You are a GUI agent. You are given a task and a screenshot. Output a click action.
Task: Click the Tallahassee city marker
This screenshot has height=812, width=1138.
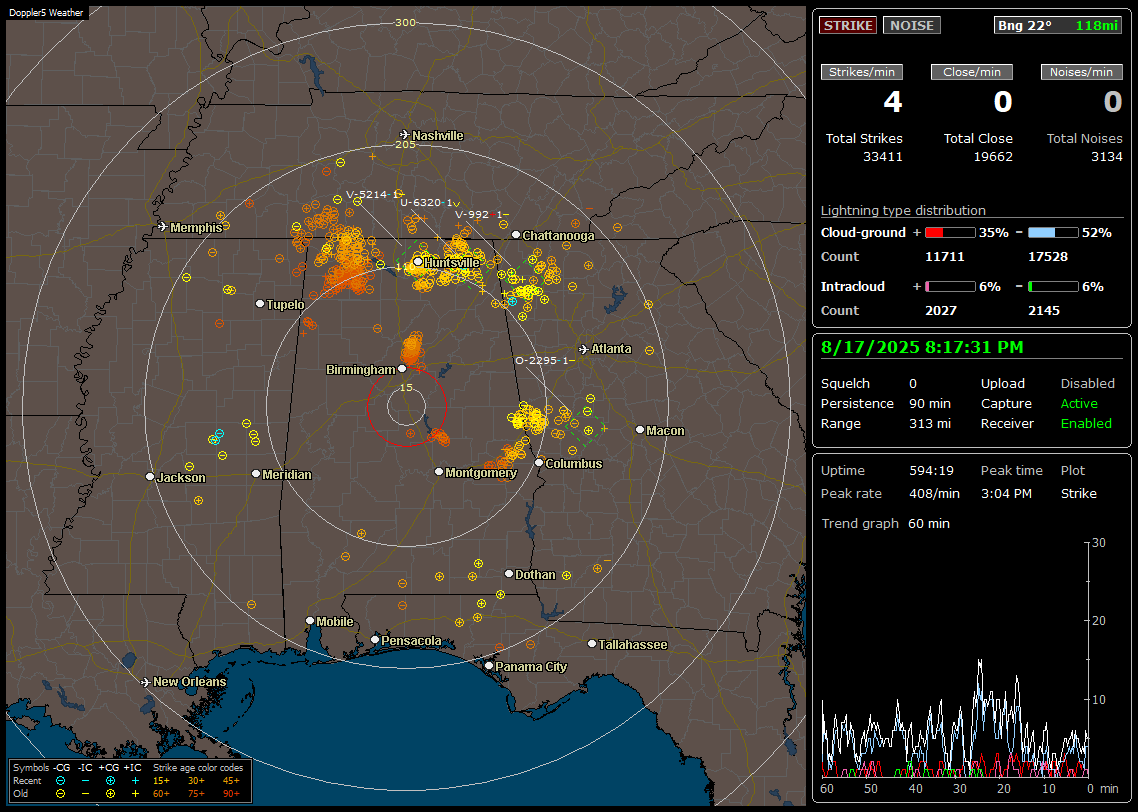coord(592,644)
